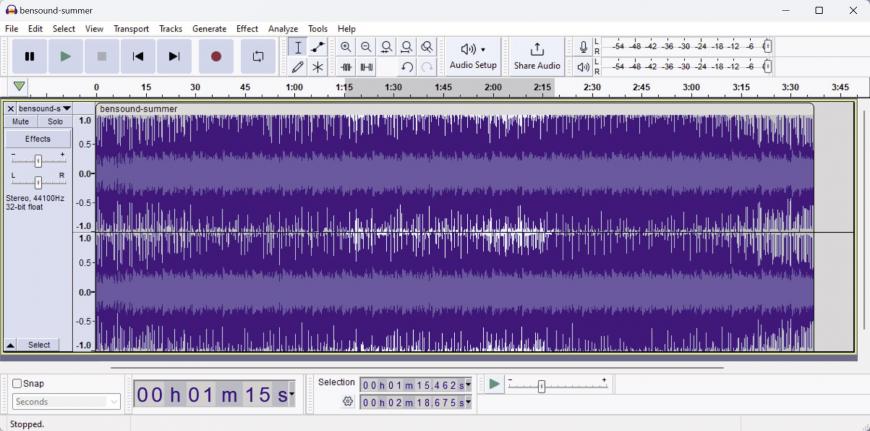This screenshot has width=870, height=431.
Task: Click the green playhead triangle in the timeline
Action: tap(19, 87)
